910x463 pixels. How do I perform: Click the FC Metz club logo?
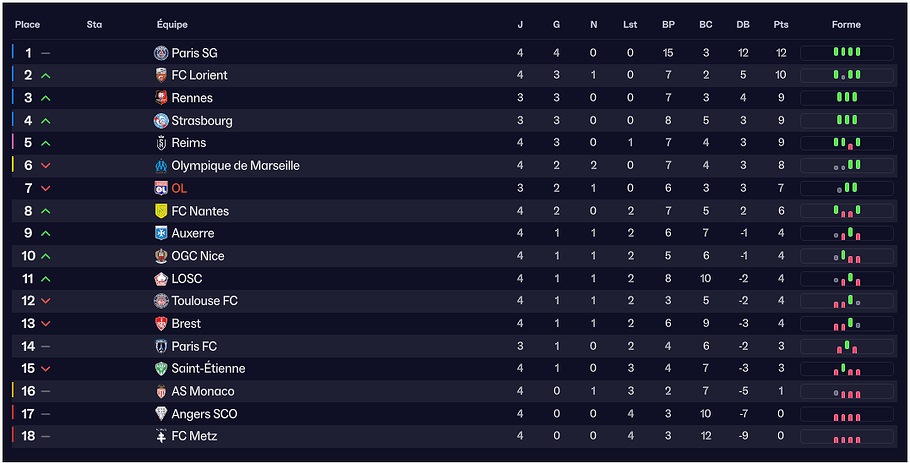coord(161,436)
